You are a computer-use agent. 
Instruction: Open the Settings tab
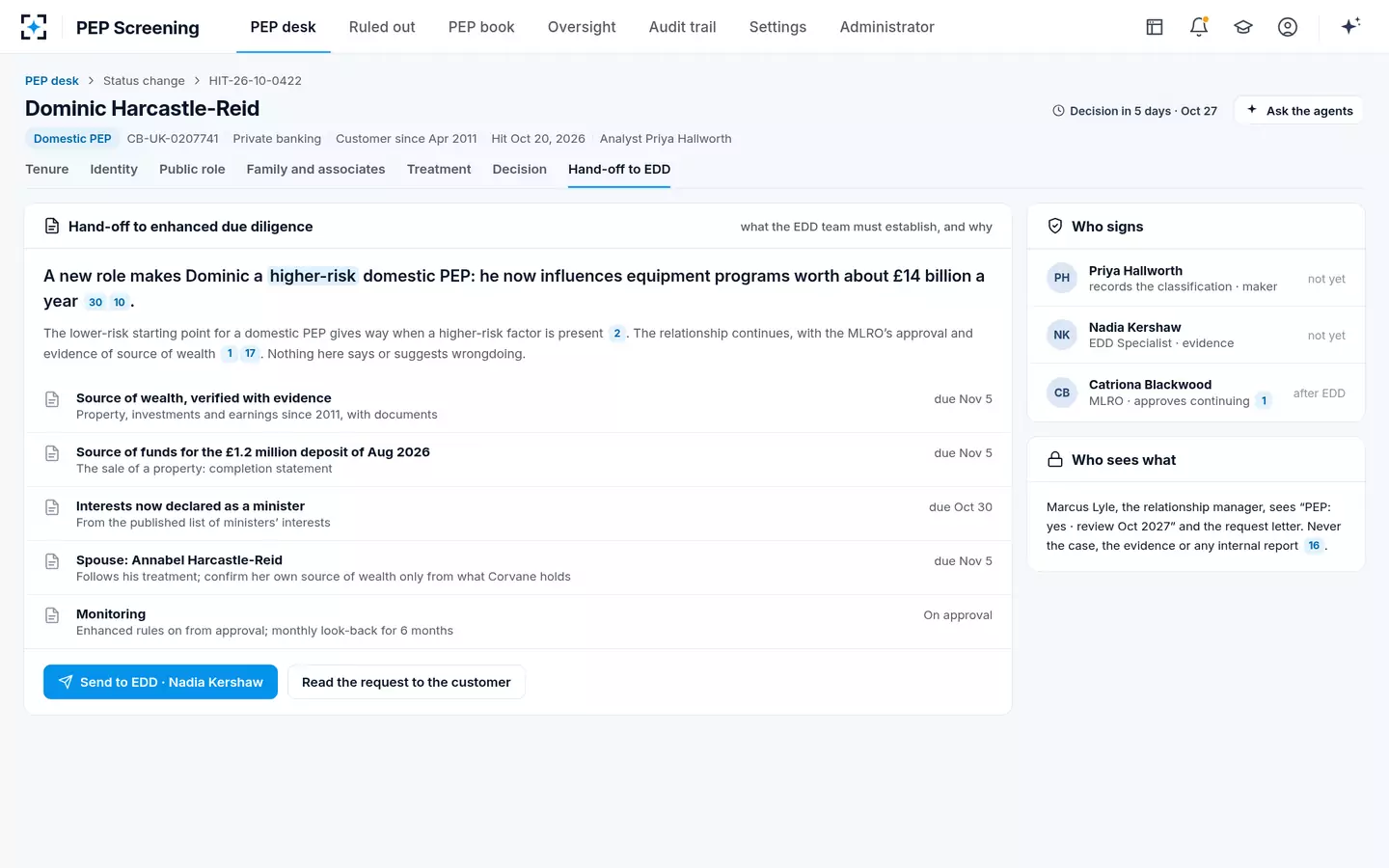click(777, 27)
